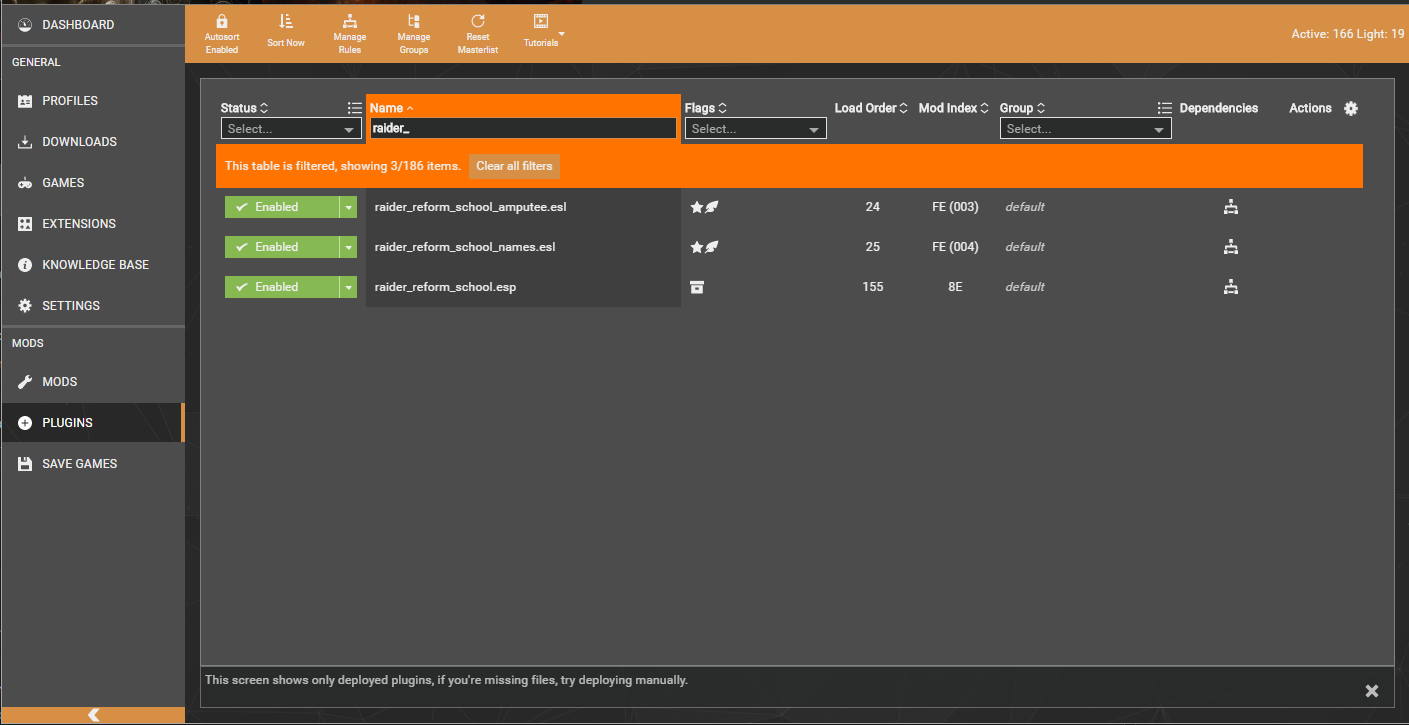Open Knowledge Base in sidebar
1409x725 pixels.
pos(92,265)
